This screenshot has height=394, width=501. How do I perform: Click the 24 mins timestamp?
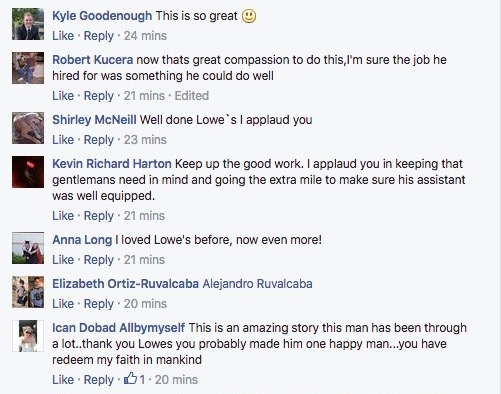145,36
